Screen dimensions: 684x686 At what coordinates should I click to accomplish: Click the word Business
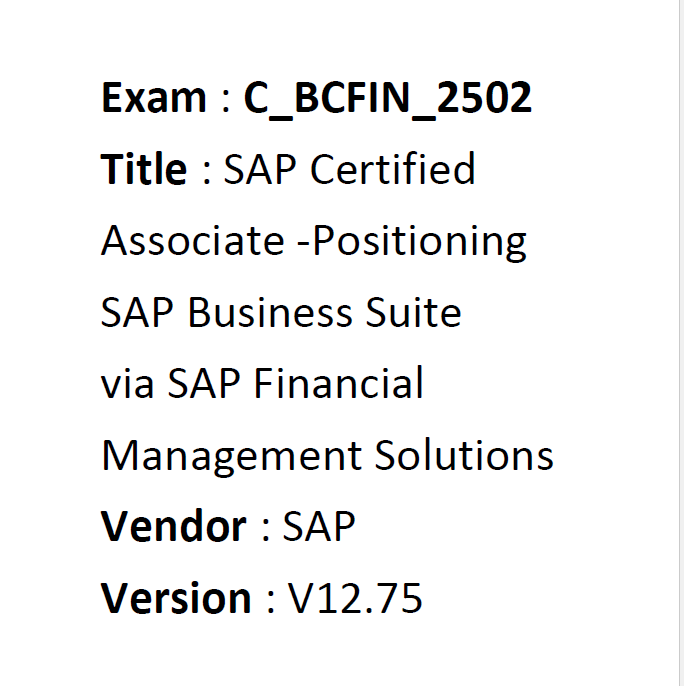point(270,312)
